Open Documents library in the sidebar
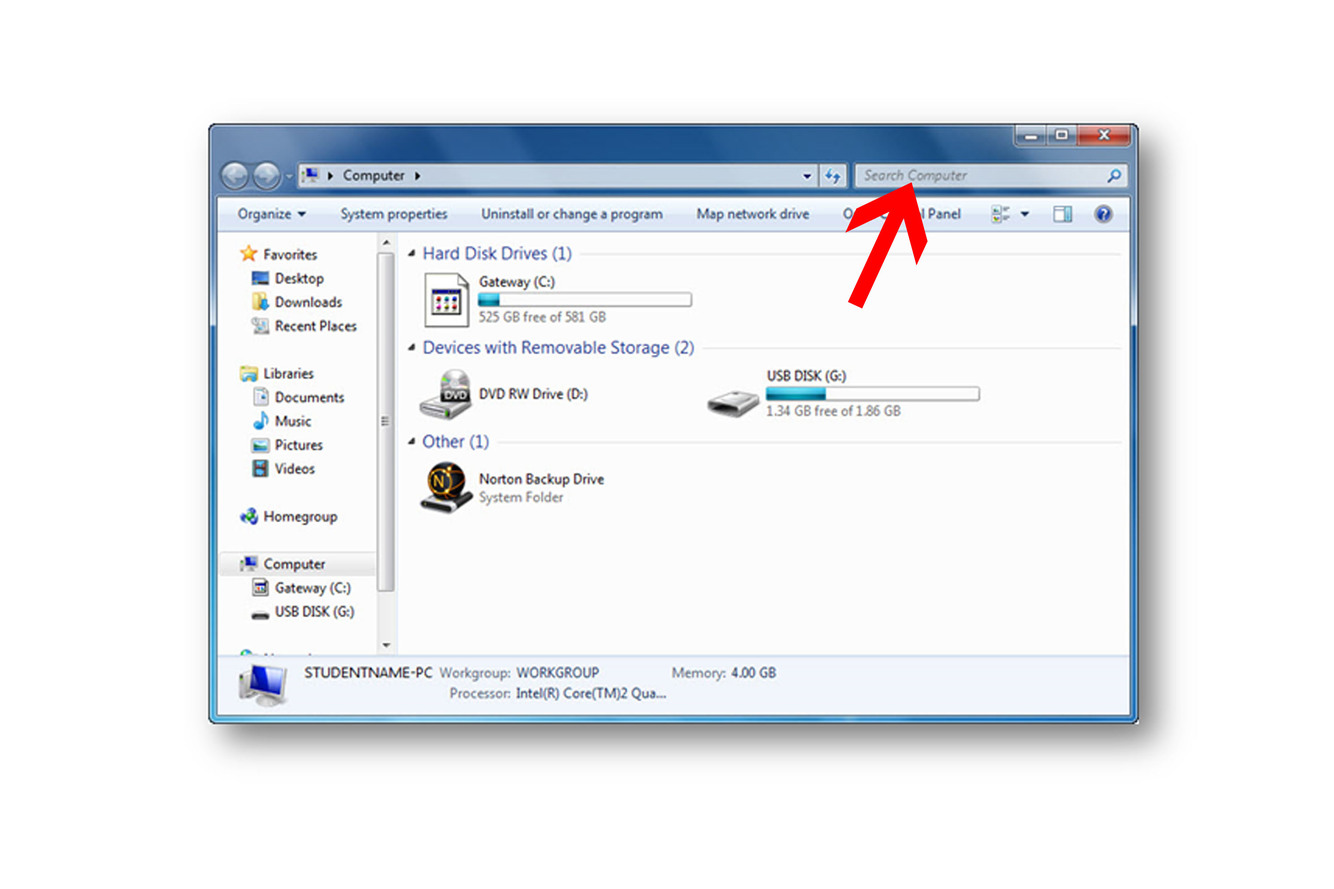This screenshot has width=1334, height=889. point(310,397)
